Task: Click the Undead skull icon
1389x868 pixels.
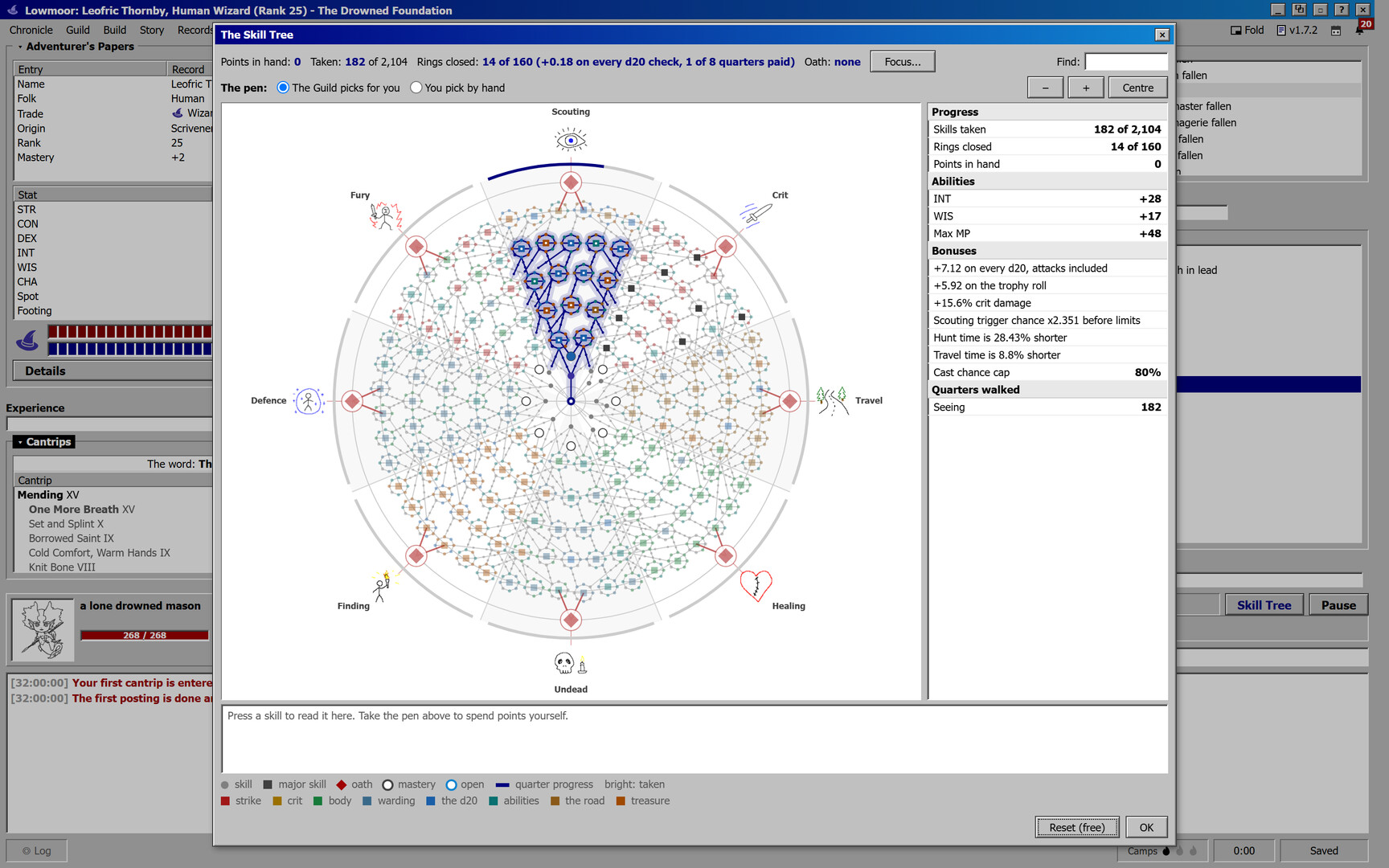Action: 571,664
